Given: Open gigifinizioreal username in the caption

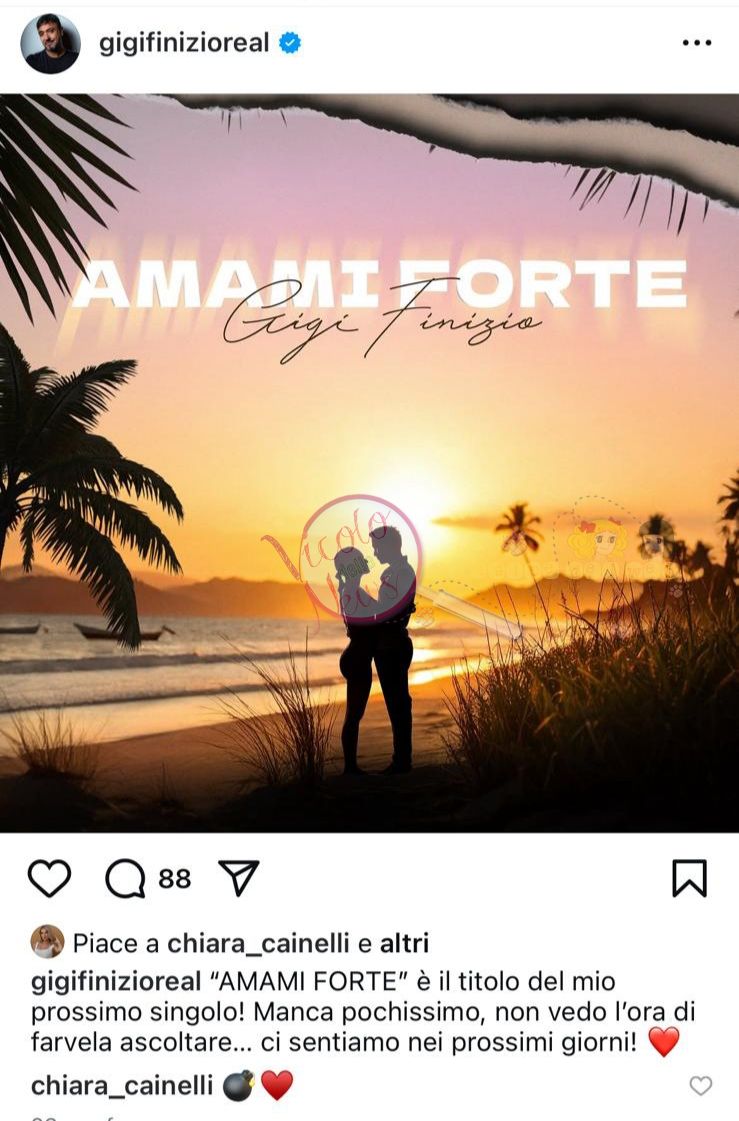Looking at the screenshot, I should tap(116, 982).
